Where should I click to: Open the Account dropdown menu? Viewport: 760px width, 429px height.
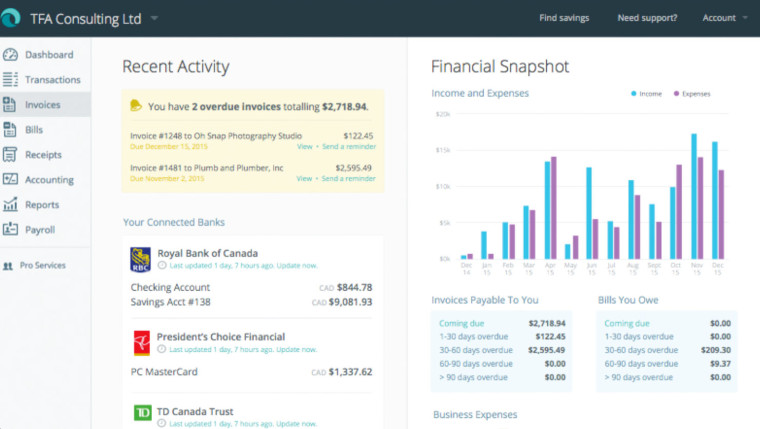point(724,18)
